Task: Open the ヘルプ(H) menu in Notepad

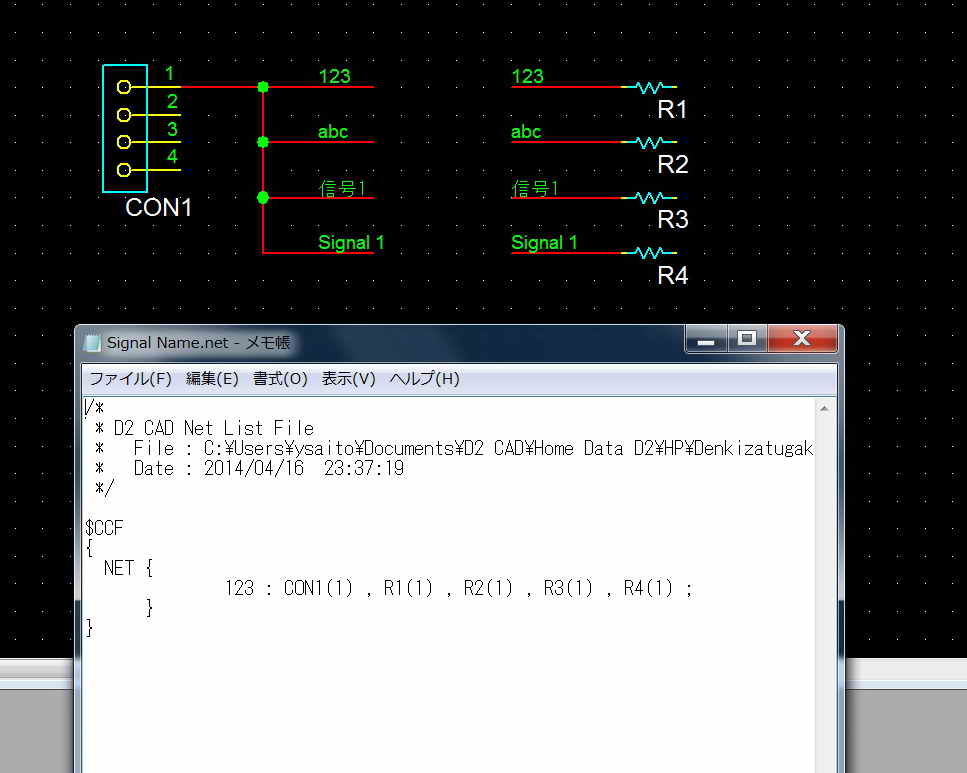Action: 424,378
